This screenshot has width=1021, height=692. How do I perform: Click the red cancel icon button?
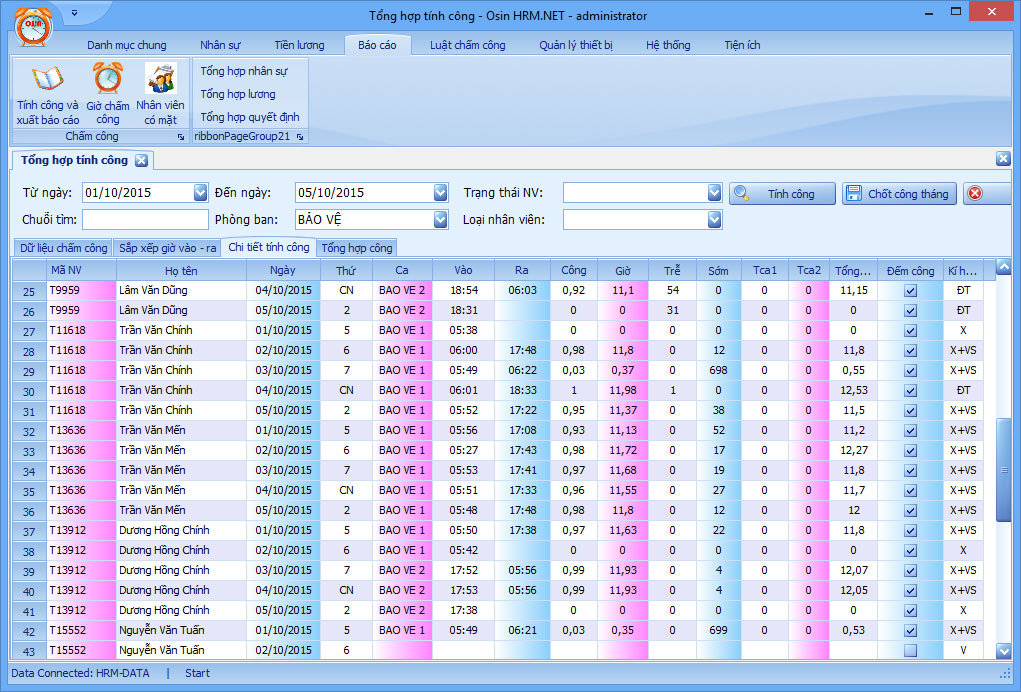[x=975, y=194]
